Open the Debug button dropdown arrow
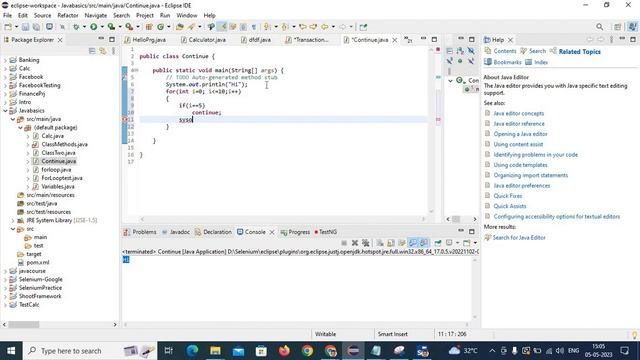 tap(84, 27)
